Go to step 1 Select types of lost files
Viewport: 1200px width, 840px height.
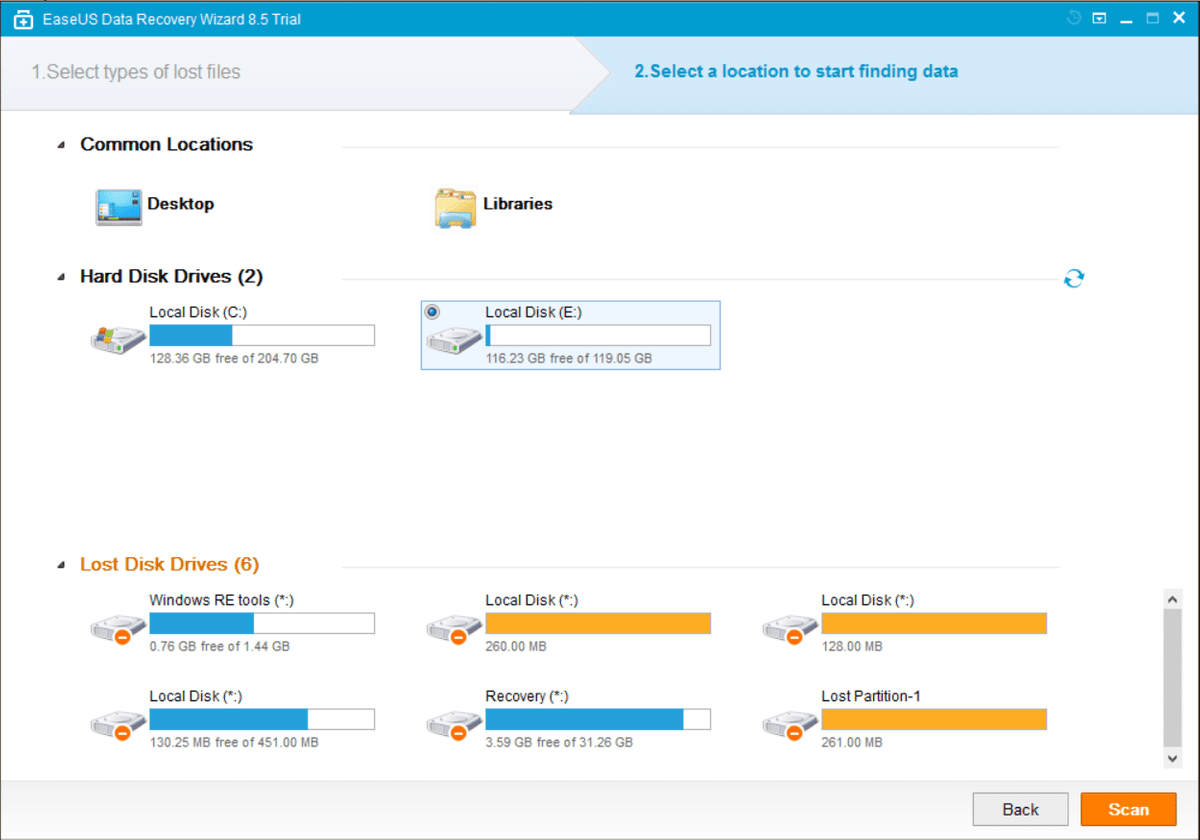[x=136, y=72]
